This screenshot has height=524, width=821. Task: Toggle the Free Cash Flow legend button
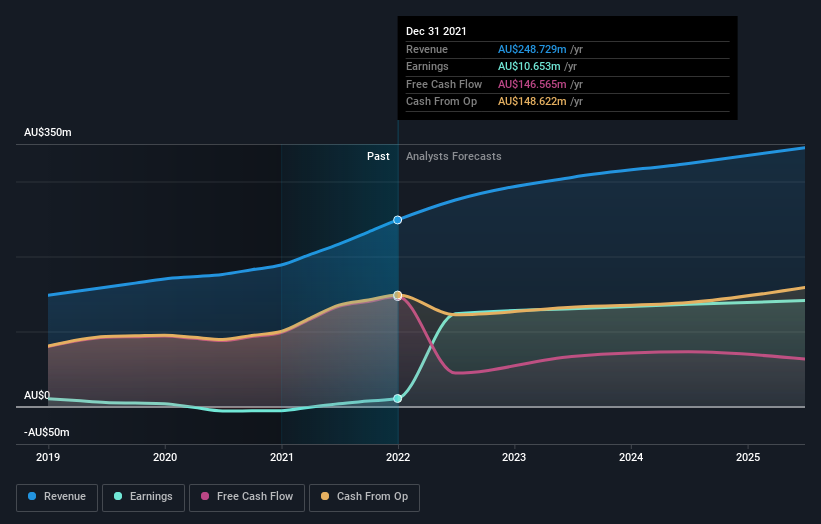[x=247, y=497]
